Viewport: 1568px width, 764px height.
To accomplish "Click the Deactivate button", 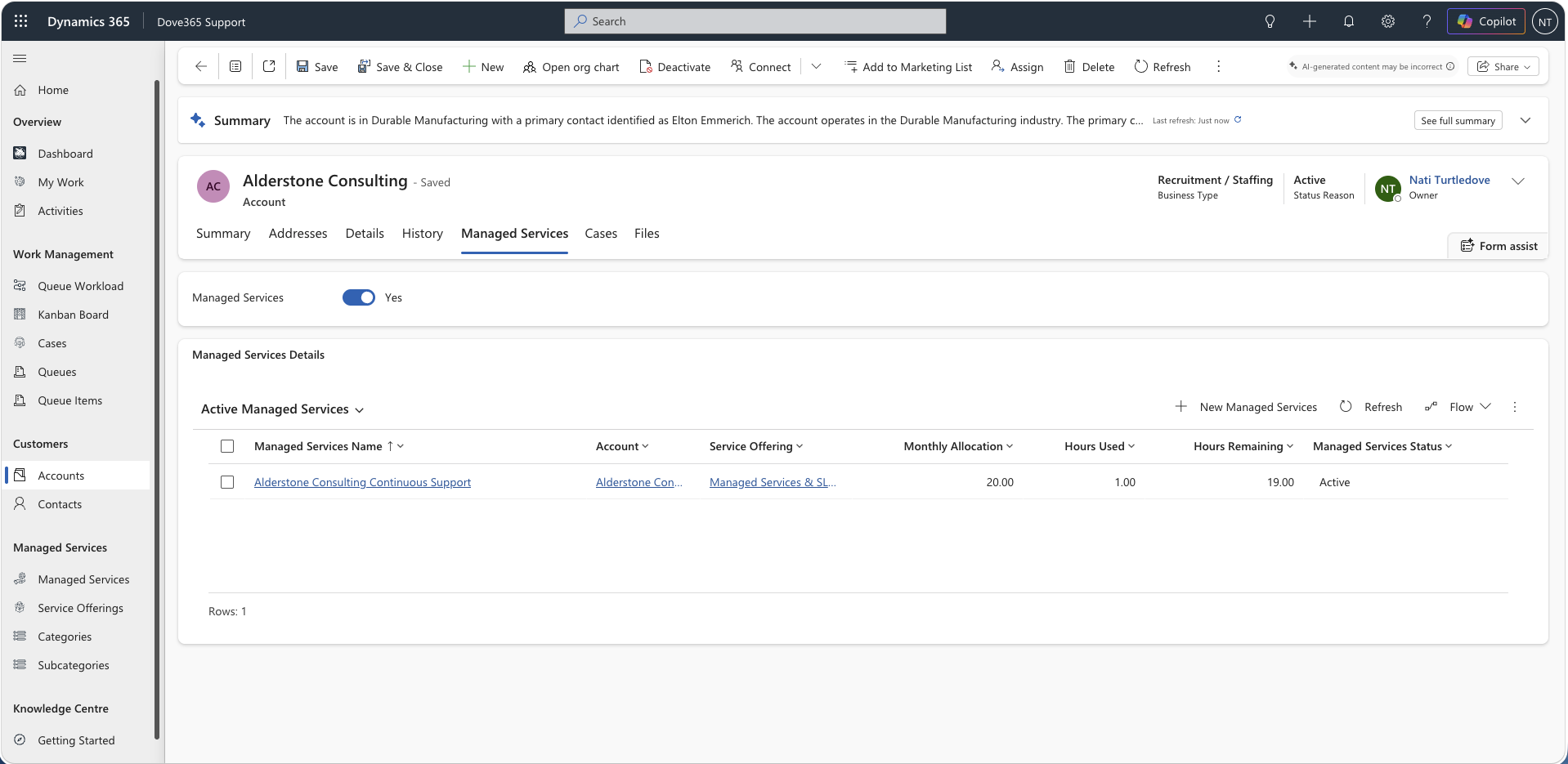I will click(x=675, y=67).
